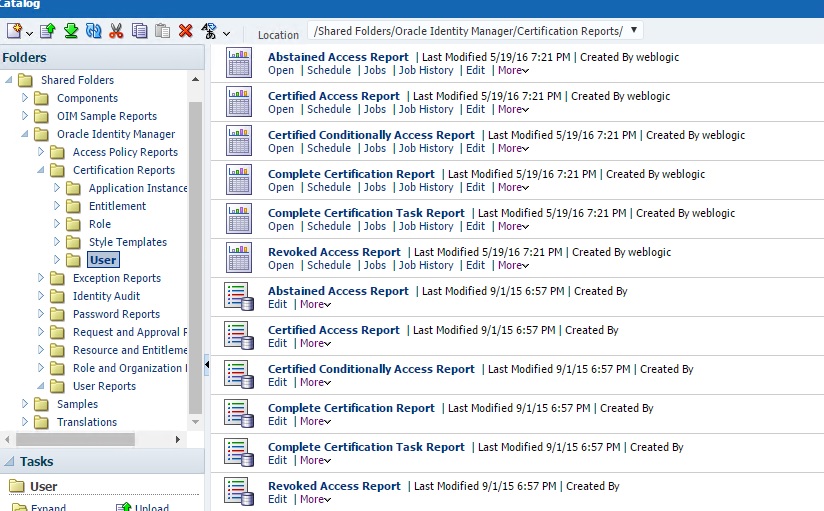This screenshot has height=511, width=824.
Task: Expand the Application Instance node
Action: [57, 187]
